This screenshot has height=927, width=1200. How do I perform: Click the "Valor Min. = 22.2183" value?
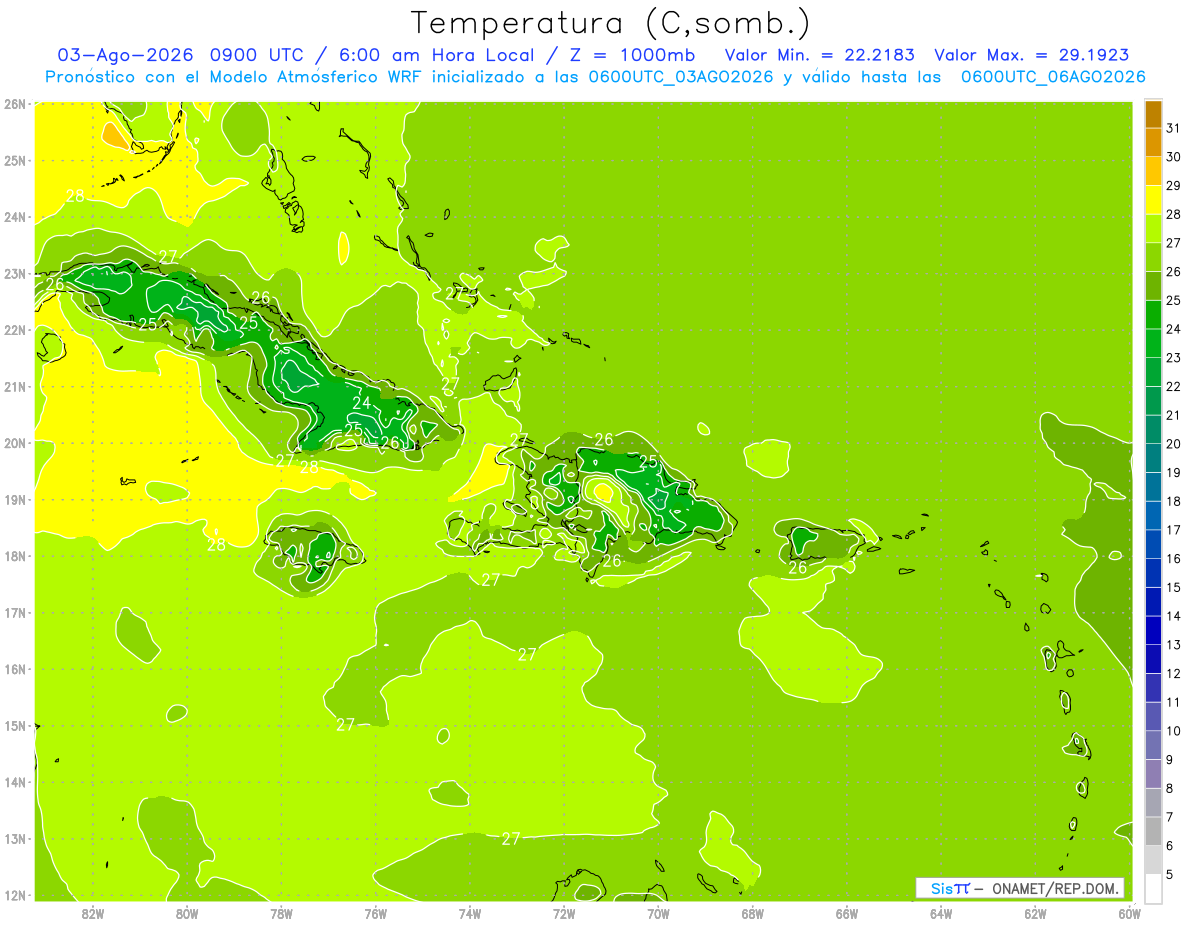(x=820, y=55)
